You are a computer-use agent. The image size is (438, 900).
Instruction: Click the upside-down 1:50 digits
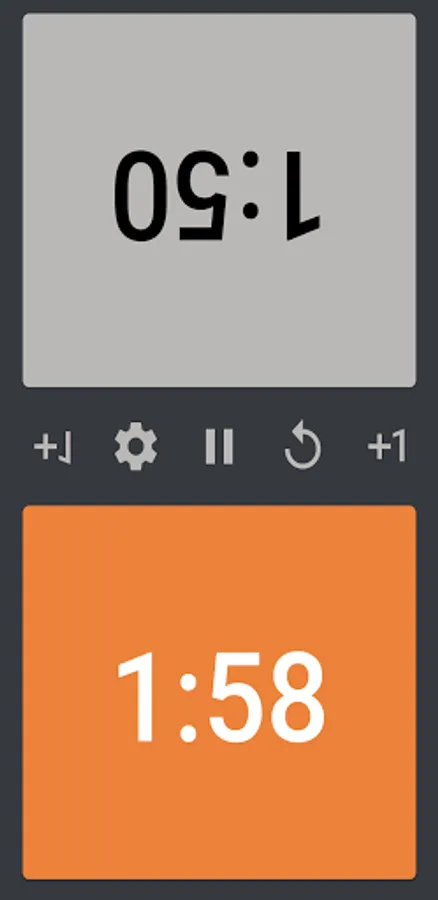click(217, 196)
